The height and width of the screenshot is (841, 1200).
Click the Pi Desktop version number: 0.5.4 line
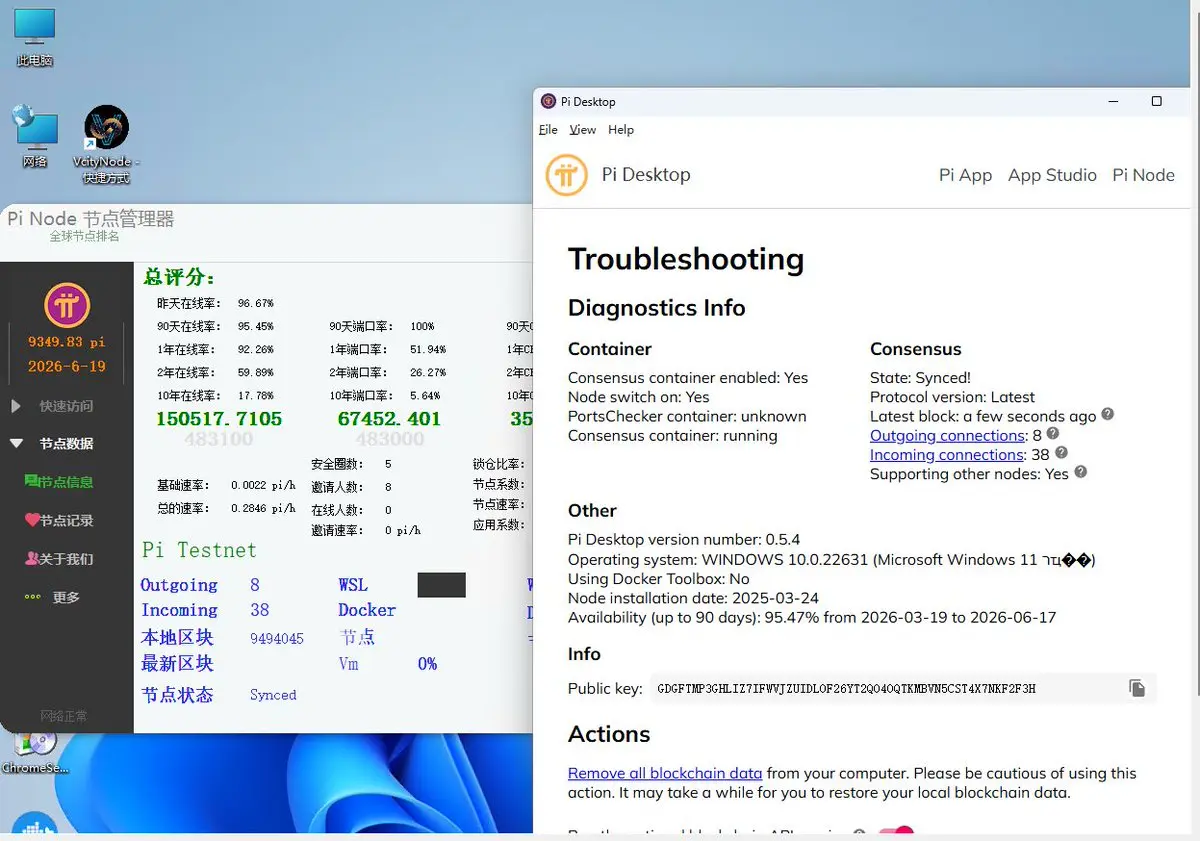point(684,540)
